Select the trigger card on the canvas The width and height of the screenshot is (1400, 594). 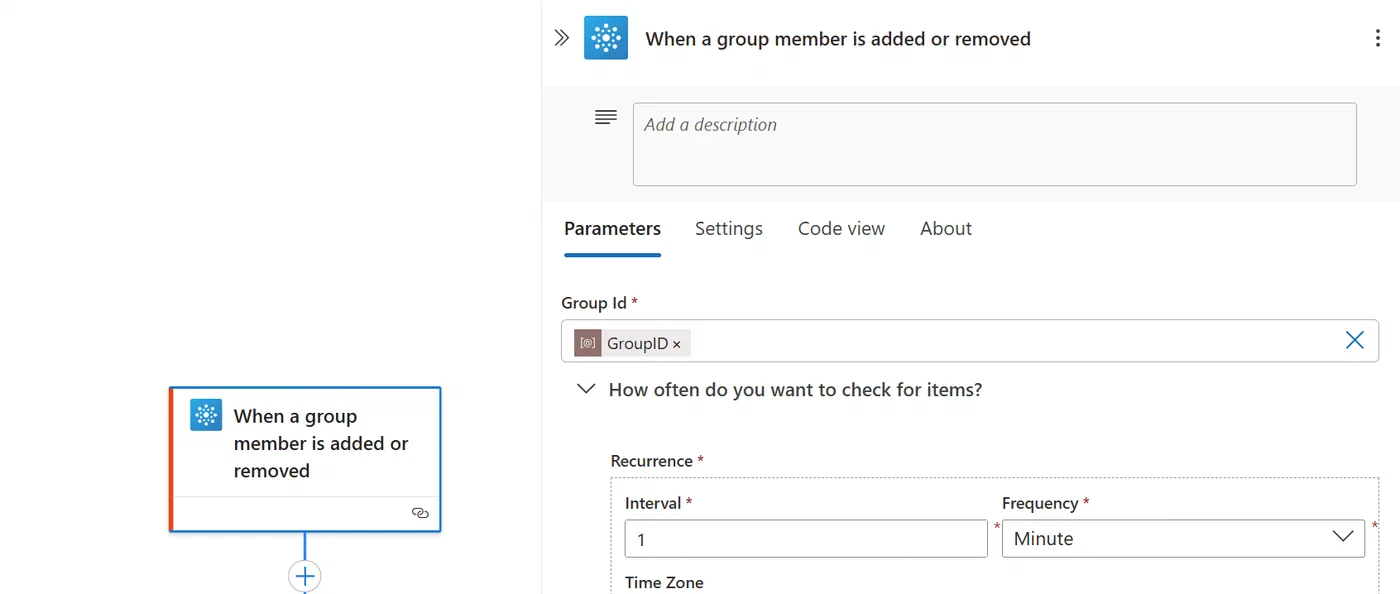(x=305, y=459)
